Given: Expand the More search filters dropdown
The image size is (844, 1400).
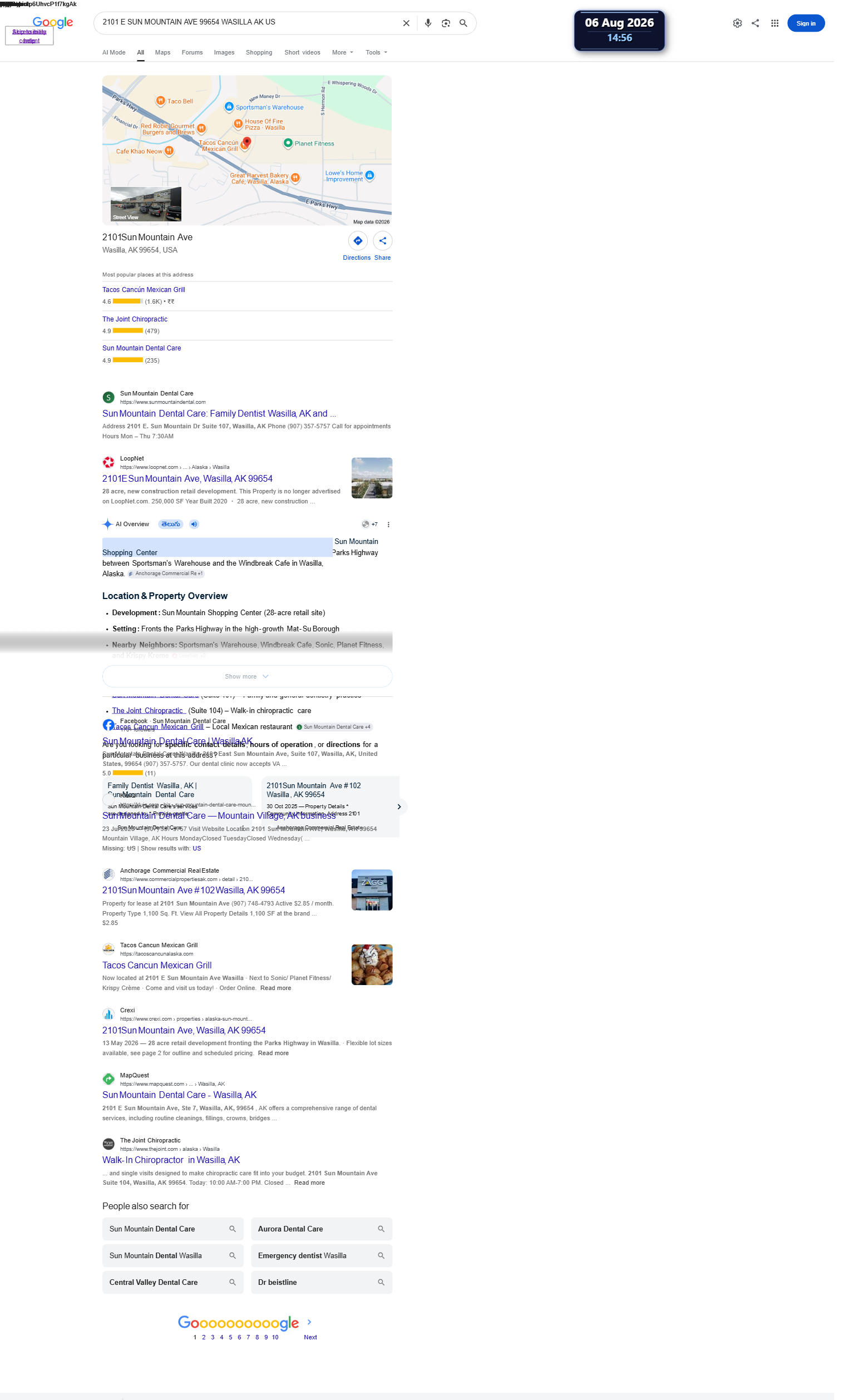Looking at the screenshot, I should pos(343,52).
